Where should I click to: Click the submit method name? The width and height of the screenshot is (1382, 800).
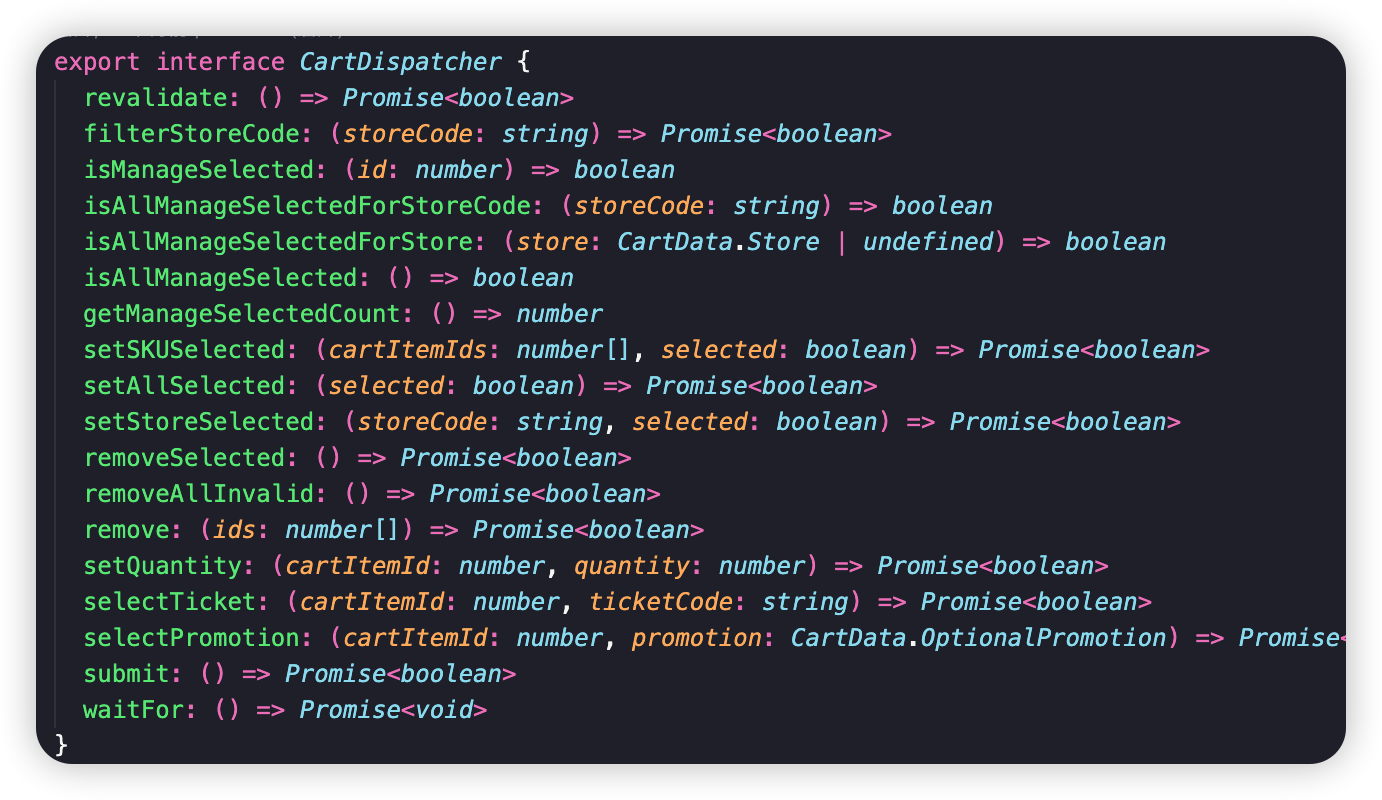point(126,674)
